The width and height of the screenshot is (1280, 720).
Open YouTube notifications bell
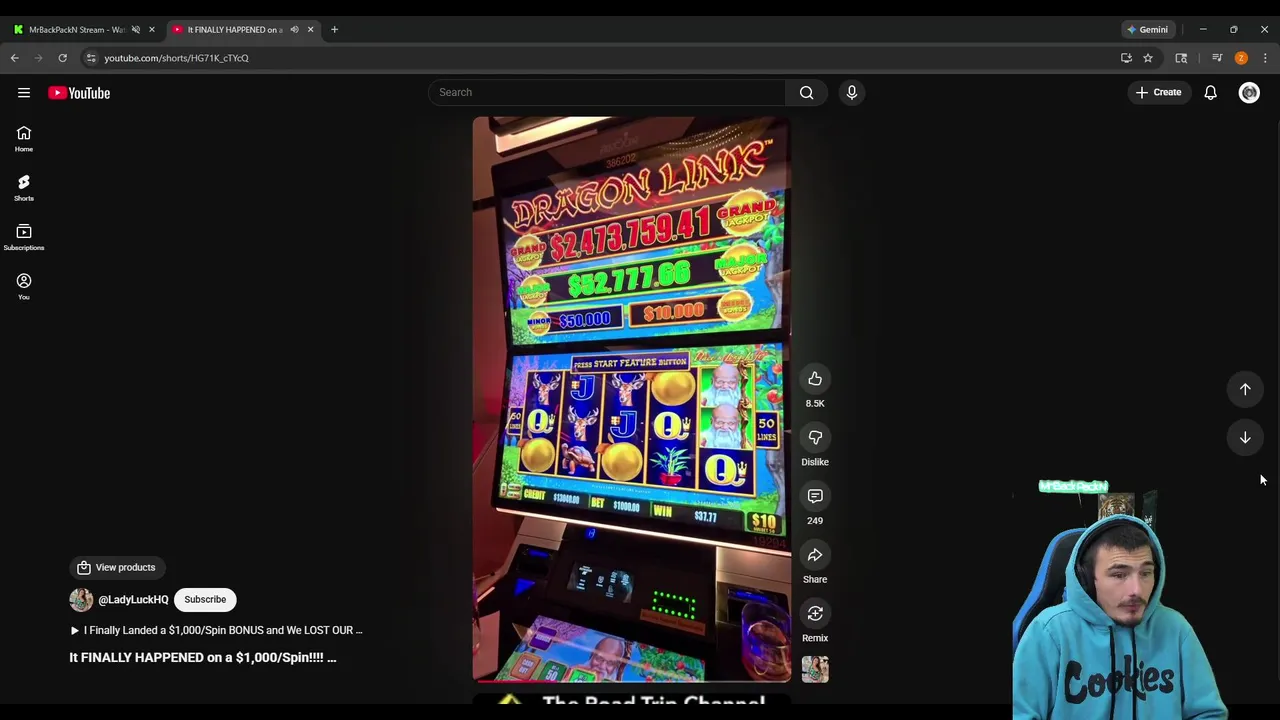point(1210,92)
